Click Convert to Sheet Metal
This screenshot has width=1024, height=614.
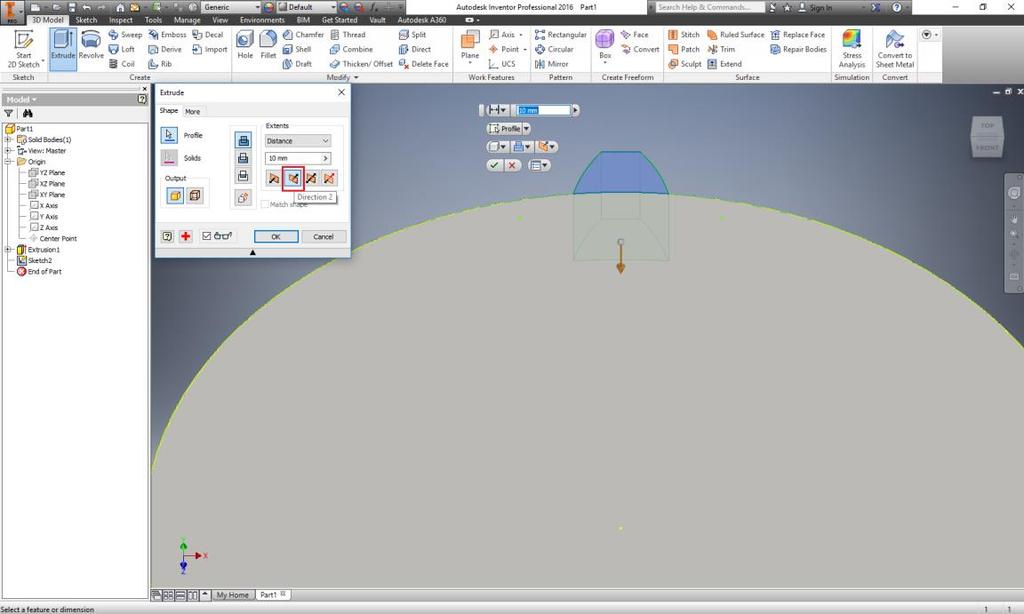(895, 48)
